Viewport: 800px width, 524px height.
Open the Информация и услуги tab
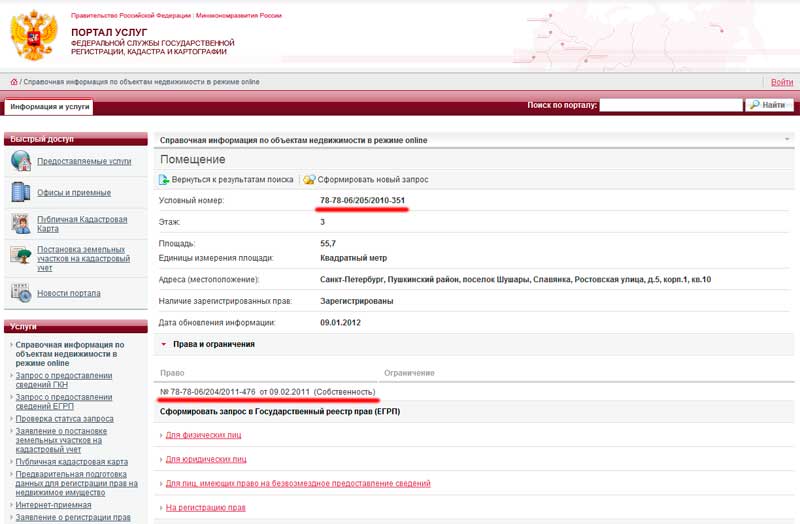pyautogui.click(x=50, y=106)
